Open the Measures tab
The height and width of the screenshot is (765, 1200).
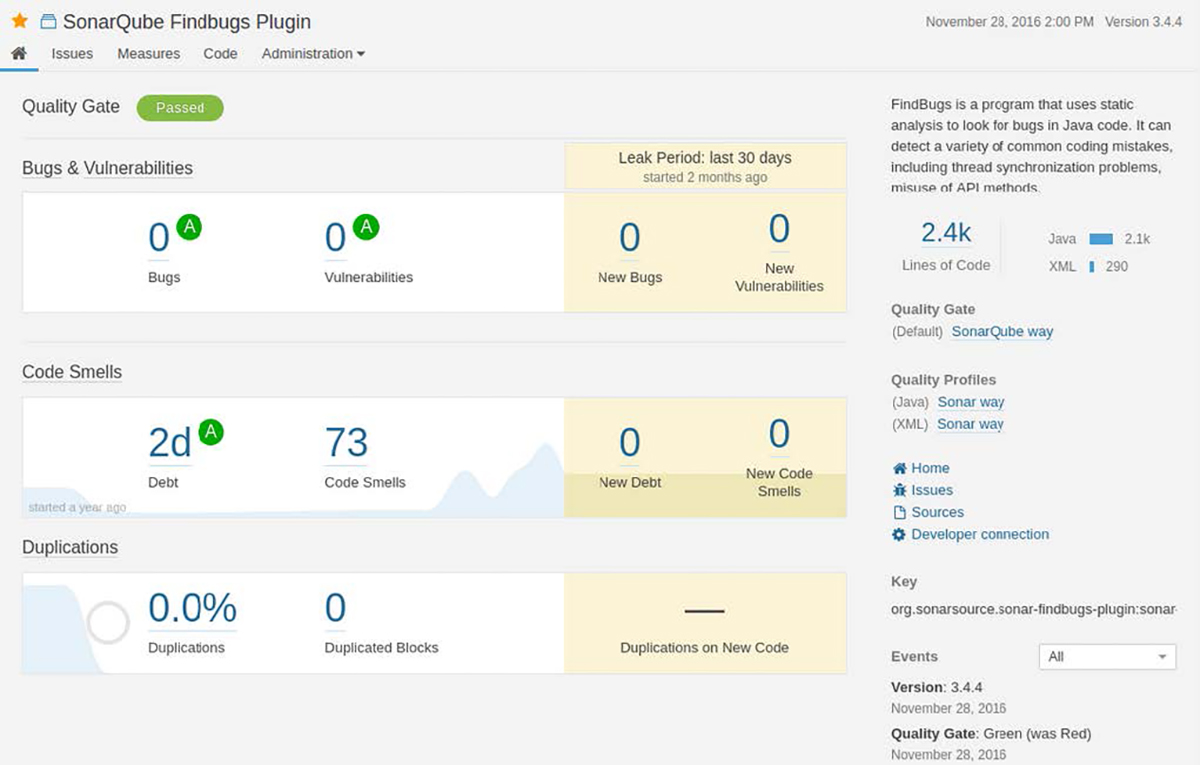pos(148,53)
